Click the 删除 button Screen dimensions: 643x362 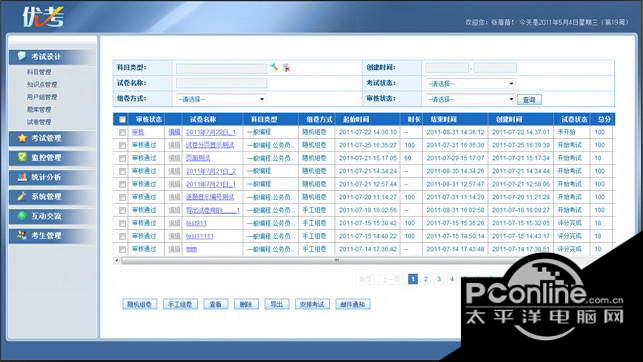click(x=246, y=304)
